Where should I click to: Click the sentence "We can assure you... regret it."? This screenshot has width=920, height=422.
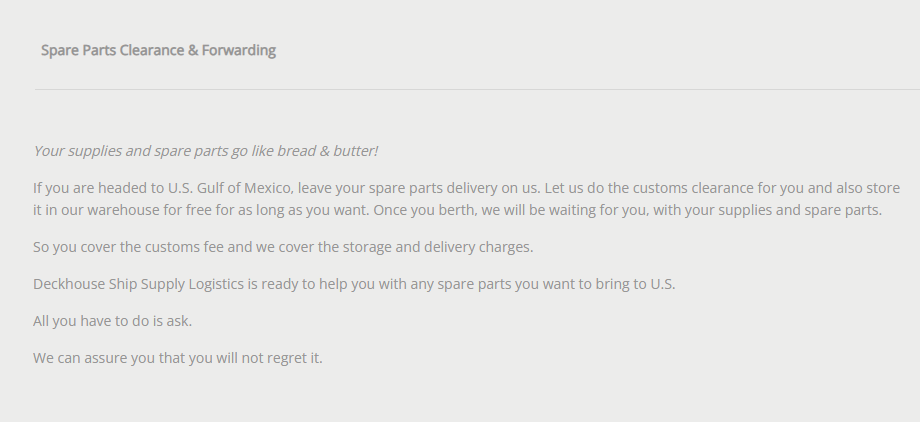pyautogui.click(x=177, y=357)
